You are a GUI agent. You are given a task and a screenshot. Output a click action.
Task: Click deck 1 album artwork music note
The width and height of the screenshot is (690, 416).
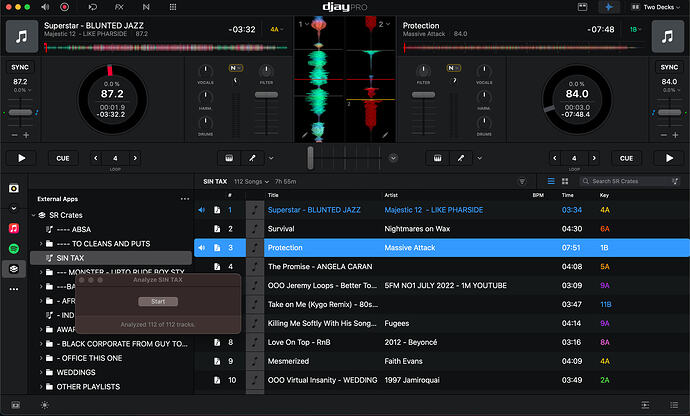[x=22, y=36]
